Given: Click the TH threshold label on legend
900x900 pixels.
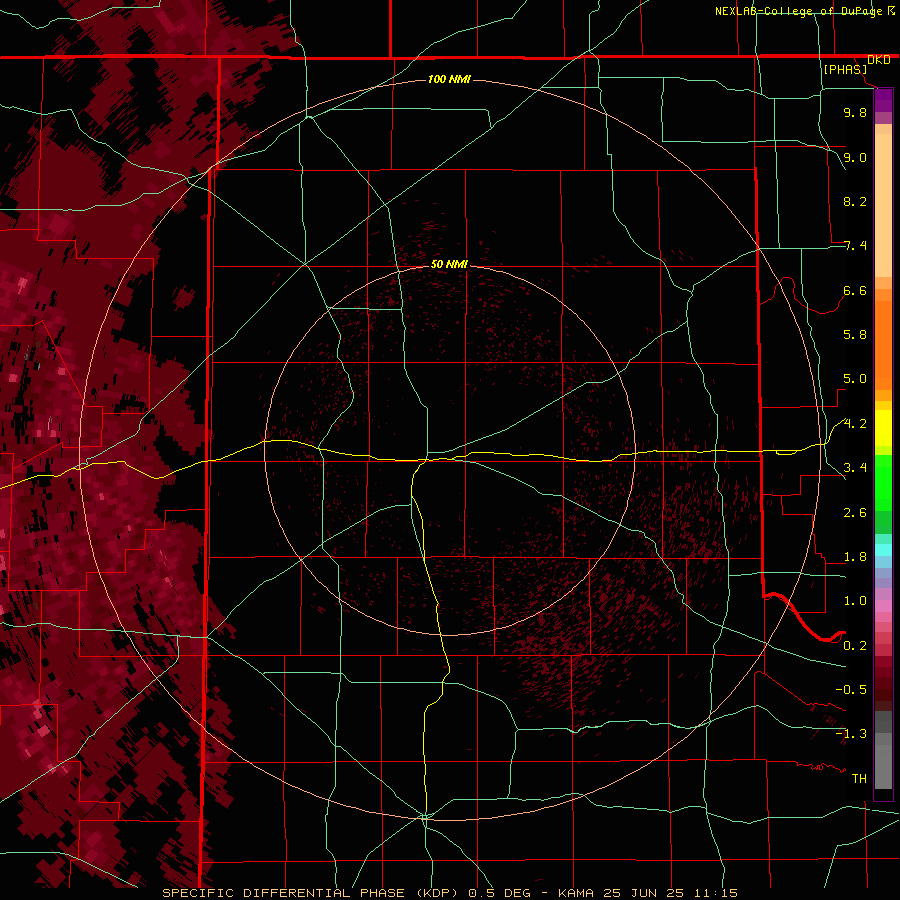Looking at the screenshot, I should tap(859, 779).
